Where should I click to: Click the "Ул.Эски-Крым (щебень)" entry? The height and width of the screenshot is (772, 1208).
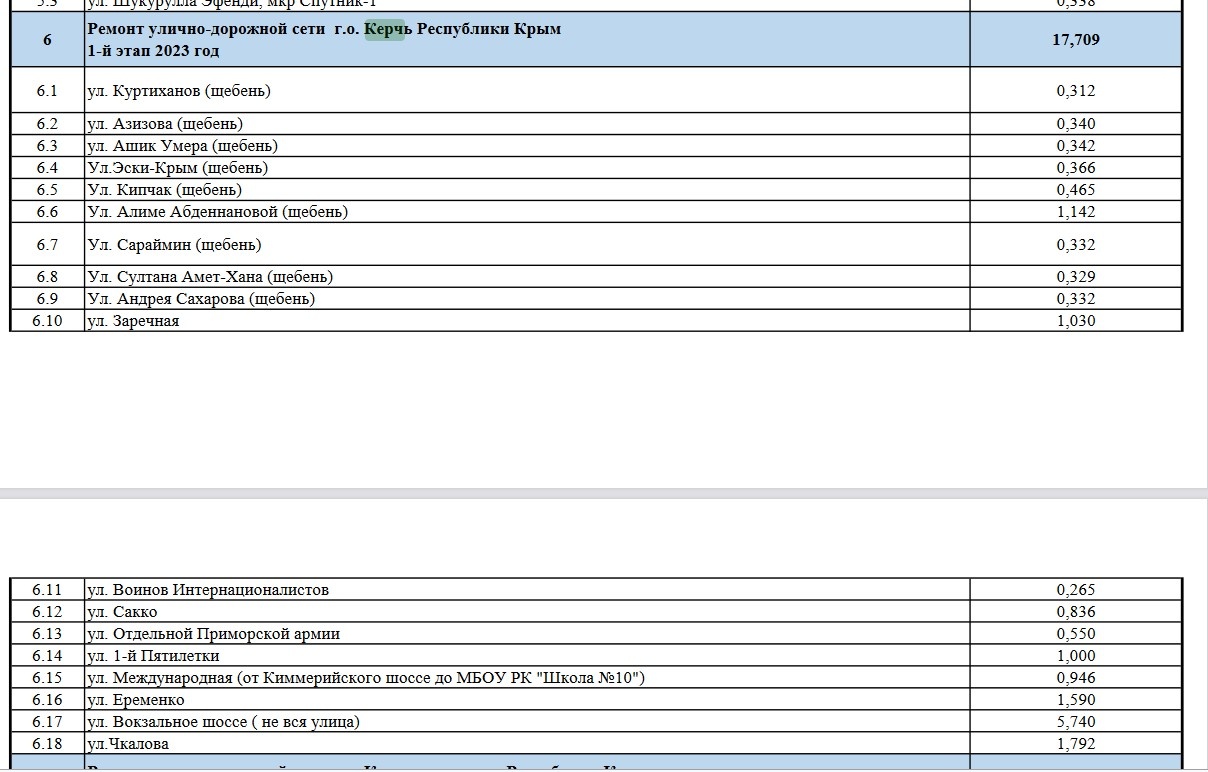pos(178,168)
